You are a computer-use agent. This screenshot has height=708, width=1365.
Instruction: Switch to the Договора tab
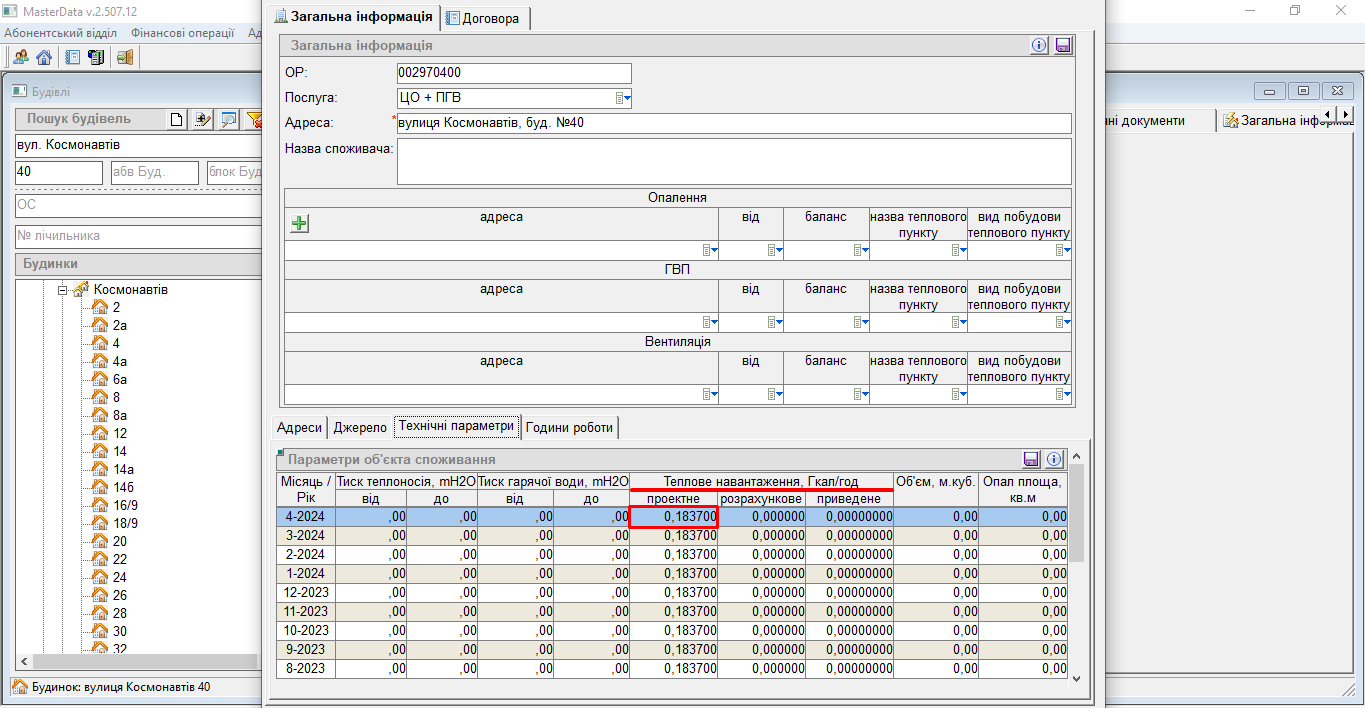[483, 18]
